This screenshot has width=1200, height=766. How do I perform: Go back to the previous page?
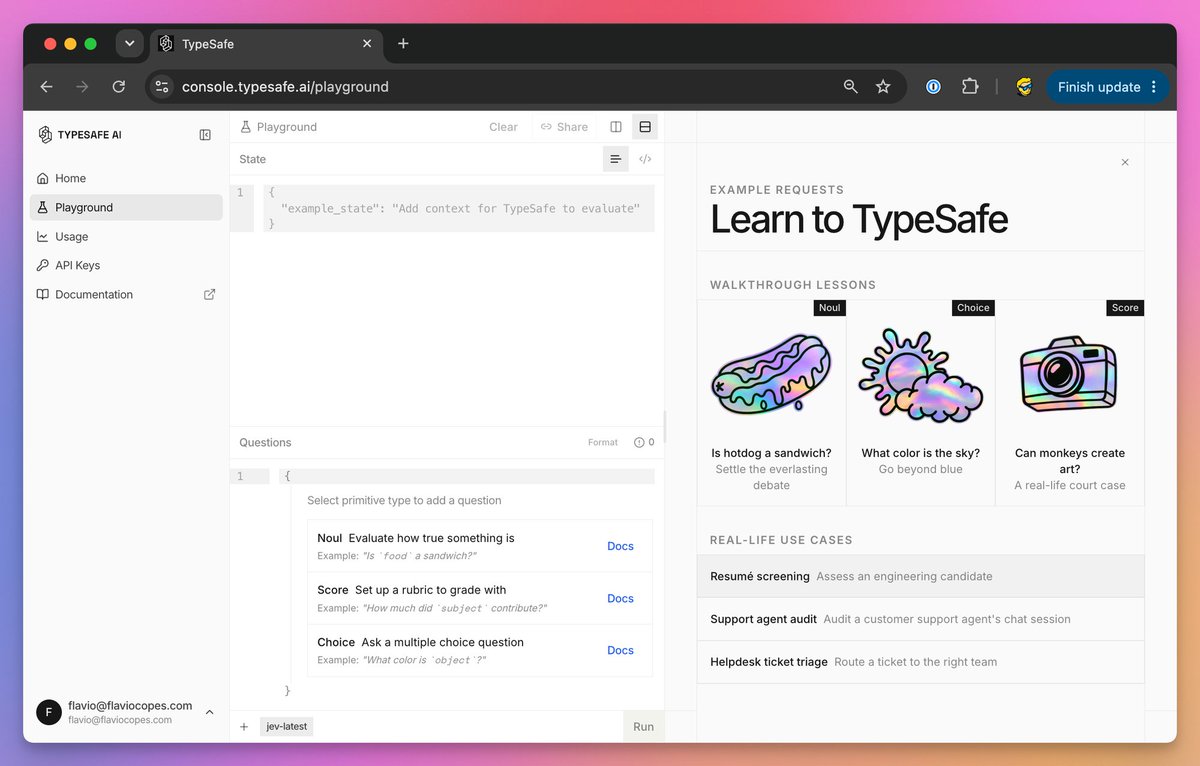pos(46,87)
